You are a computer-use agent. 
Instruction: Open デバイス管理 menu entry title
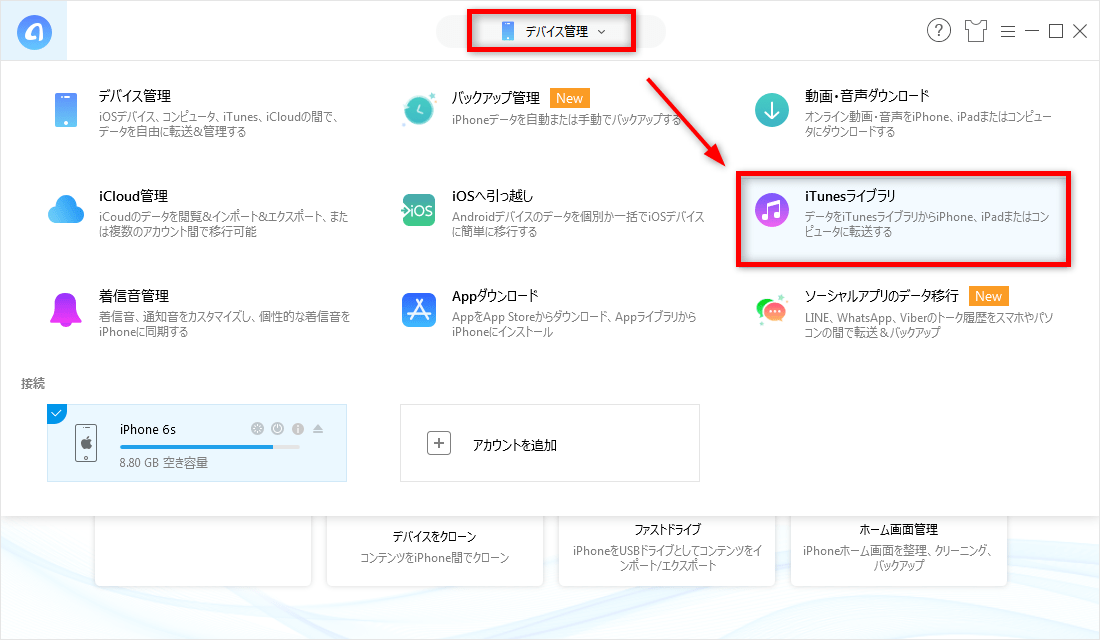pos(135,96)
